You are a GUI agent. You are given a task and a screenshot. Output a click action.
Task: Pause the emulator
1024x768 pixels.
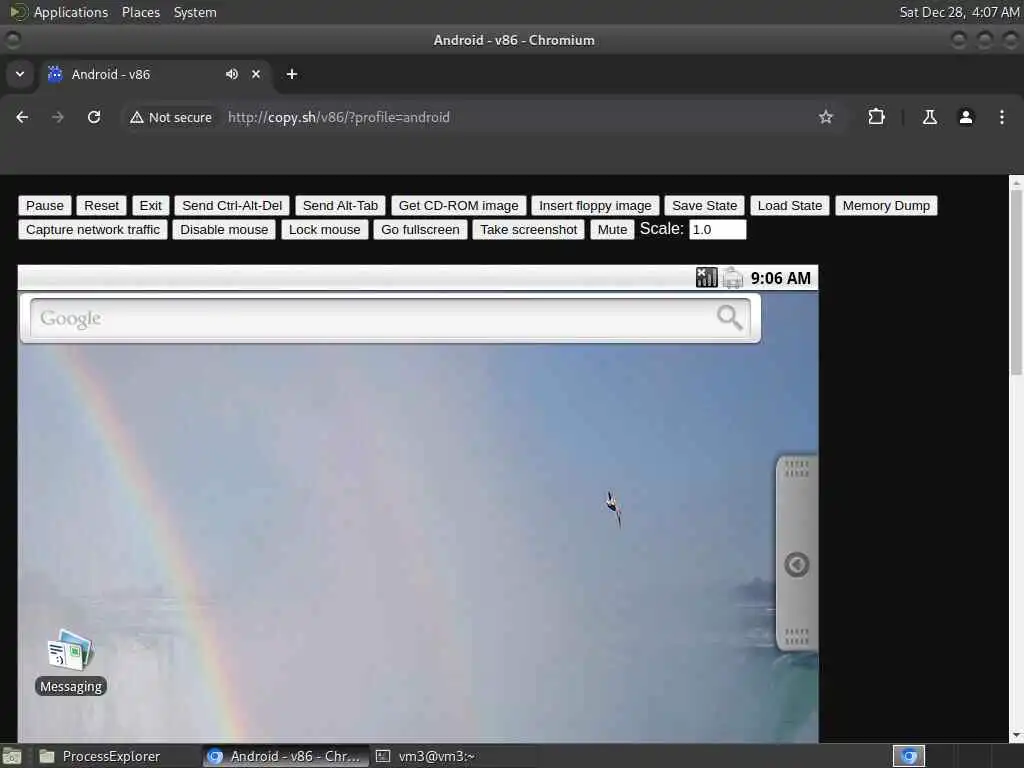click(45, 206)
